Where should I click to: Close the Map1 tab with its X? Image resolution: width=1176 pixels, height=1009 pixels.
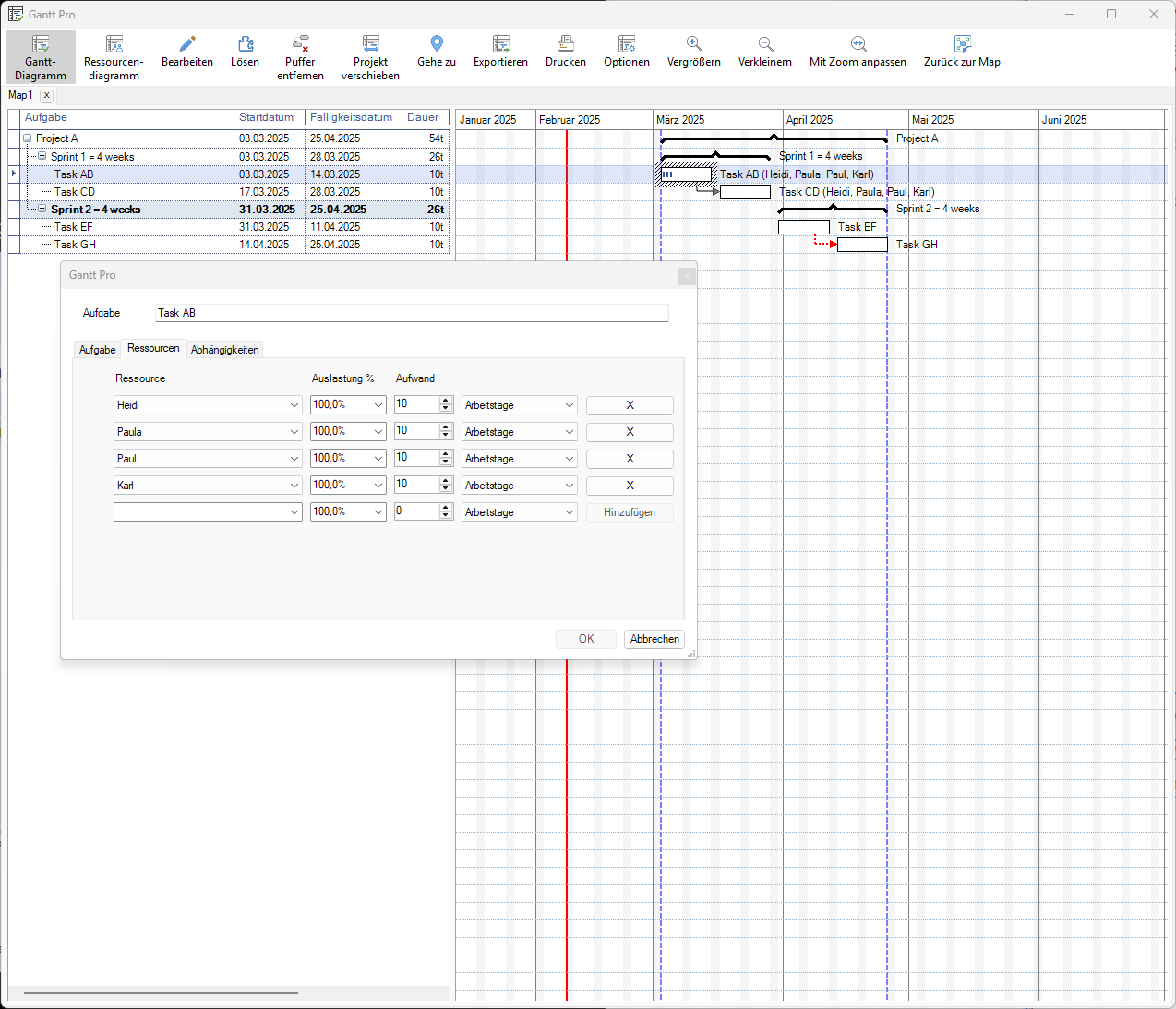pos(47,95)
